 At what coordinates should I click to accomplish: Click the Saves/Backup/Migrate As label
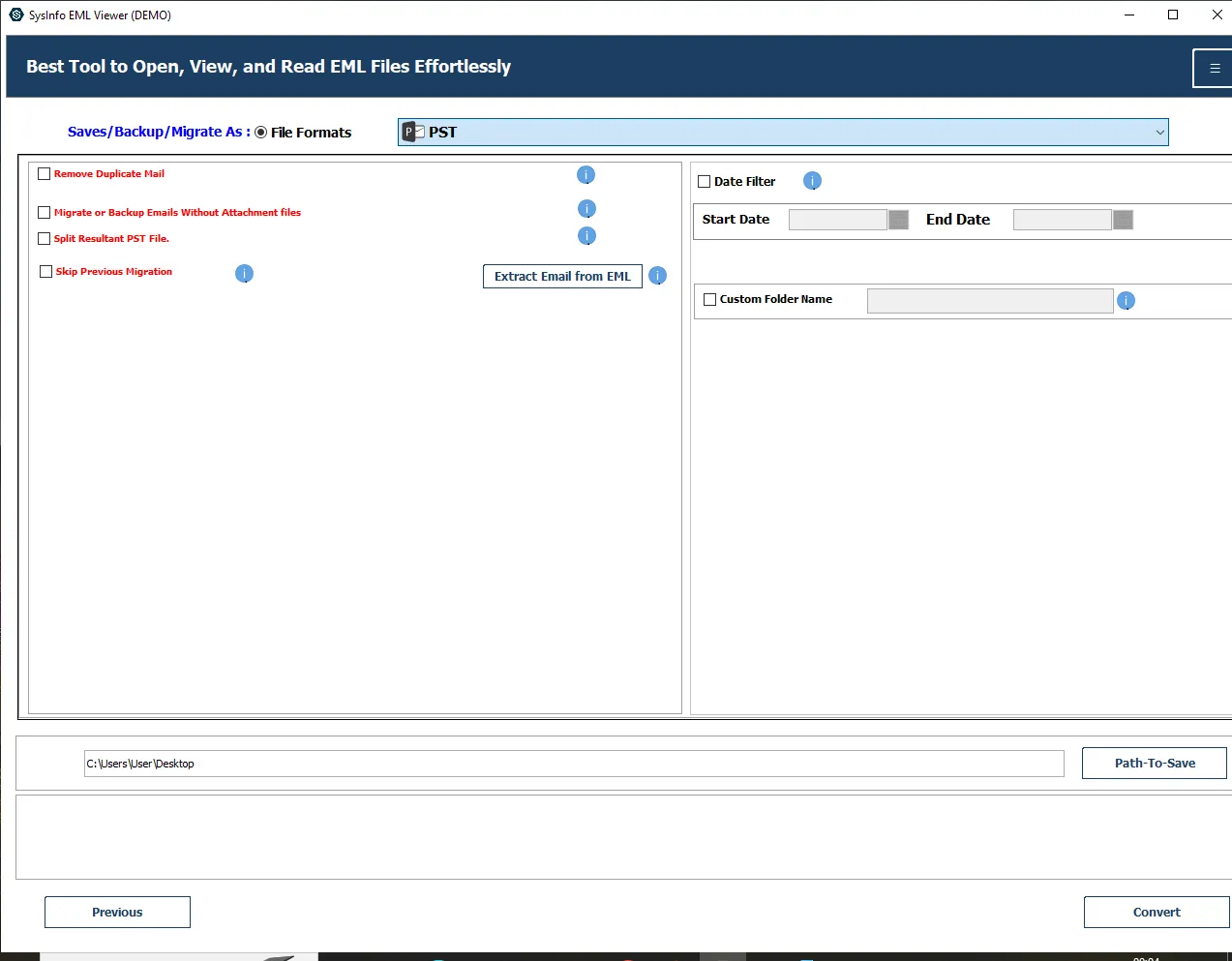coord(159,132)
